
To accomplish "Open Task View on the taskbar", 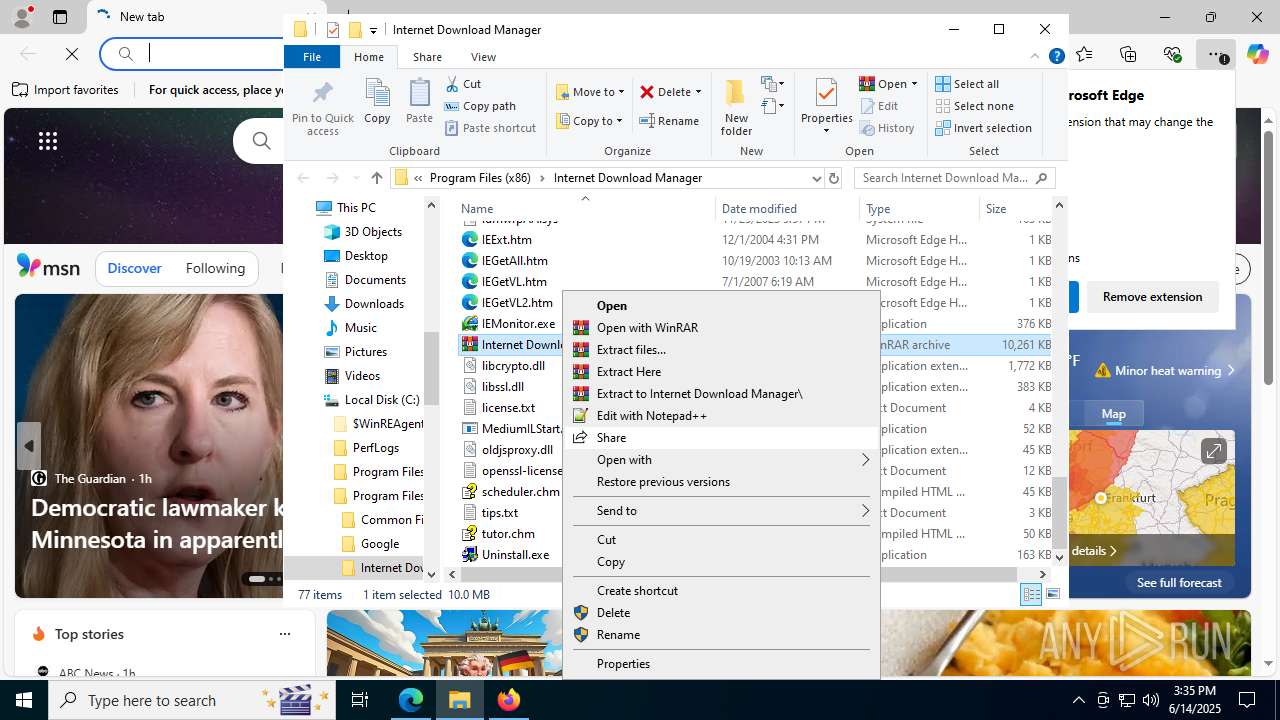I will pos(360,700).
